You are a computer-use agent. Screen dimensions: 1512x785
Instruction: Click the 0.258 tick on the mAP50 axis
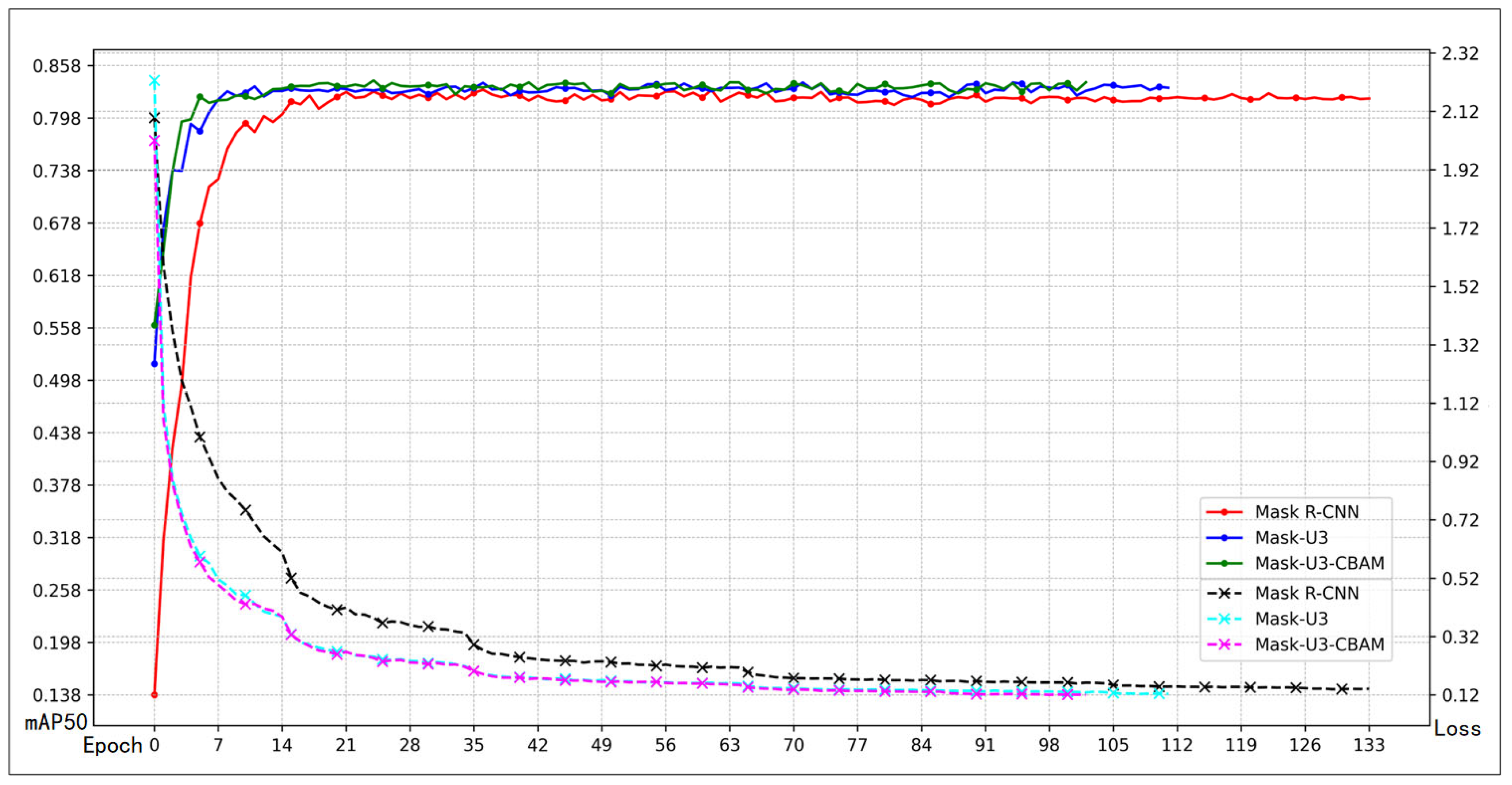click(x=57, y=591)
